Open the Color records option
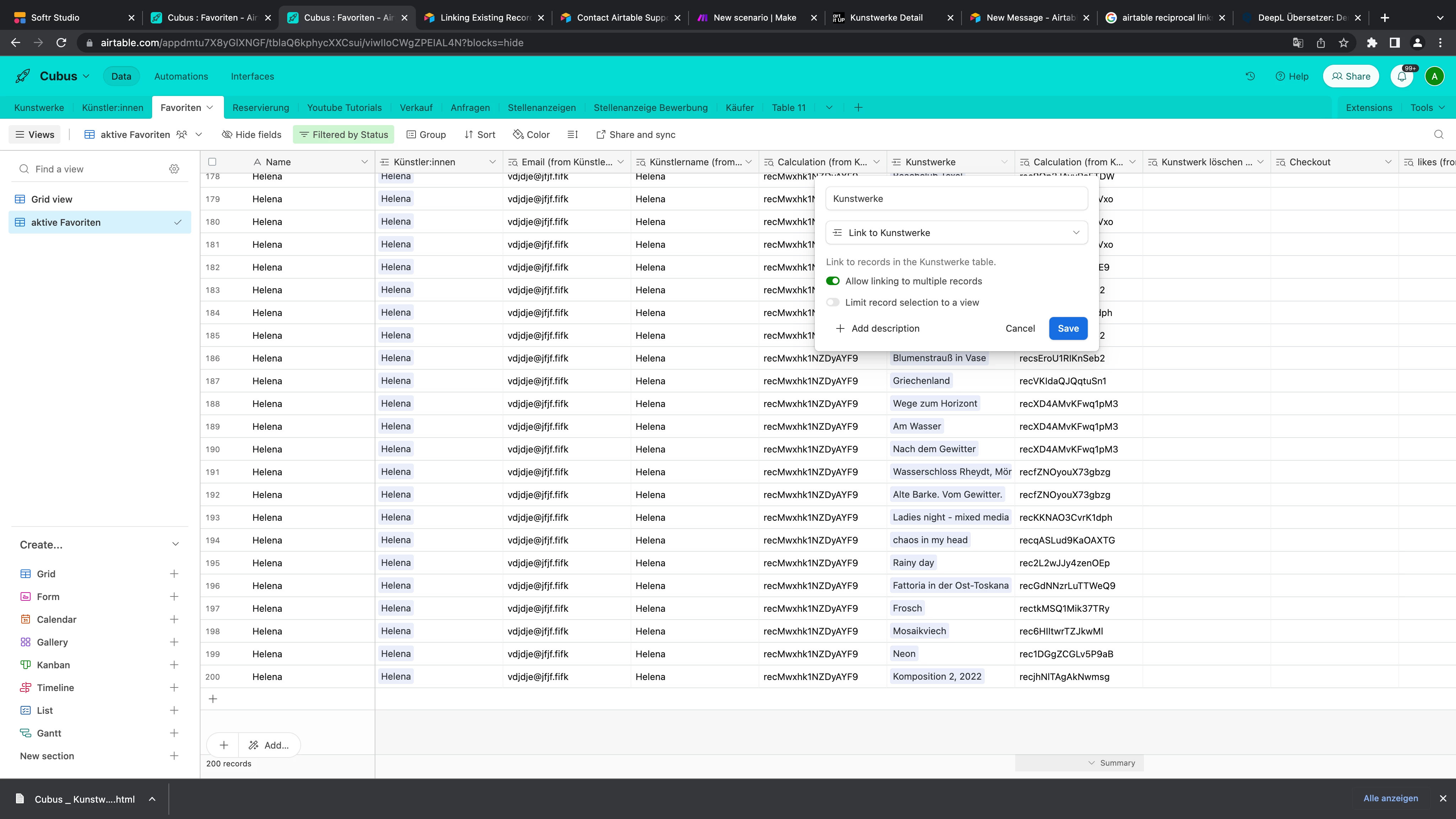The height and width of the screenshot is (819, 1456). coord(531,134)
